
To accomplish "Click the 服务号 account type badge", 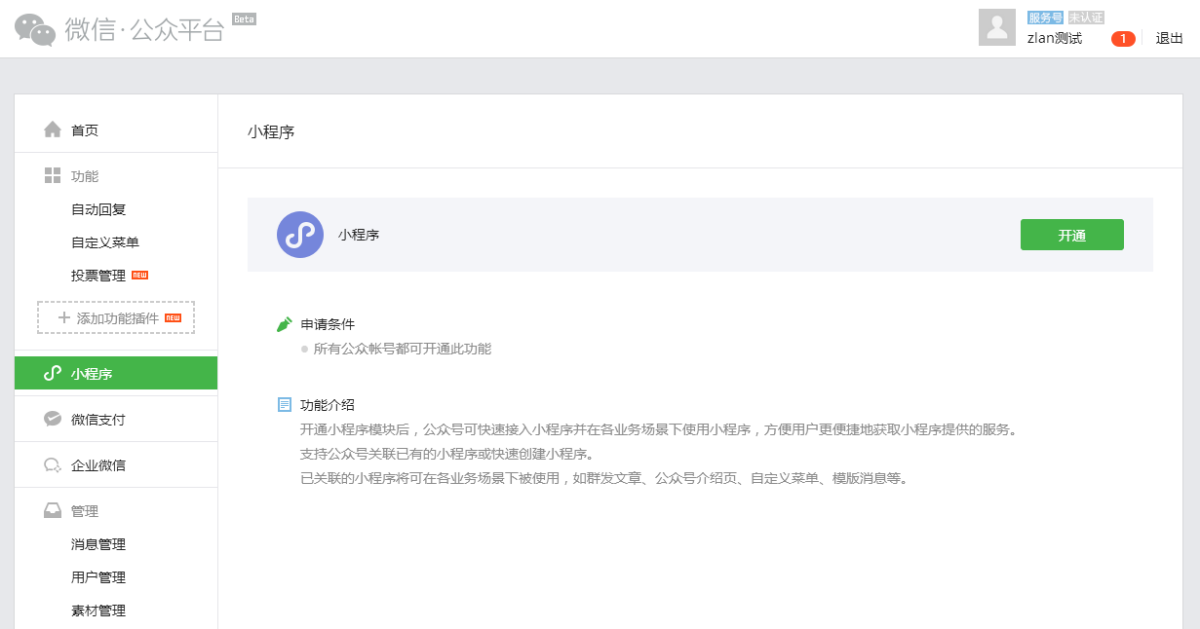I will [1045, 18].
